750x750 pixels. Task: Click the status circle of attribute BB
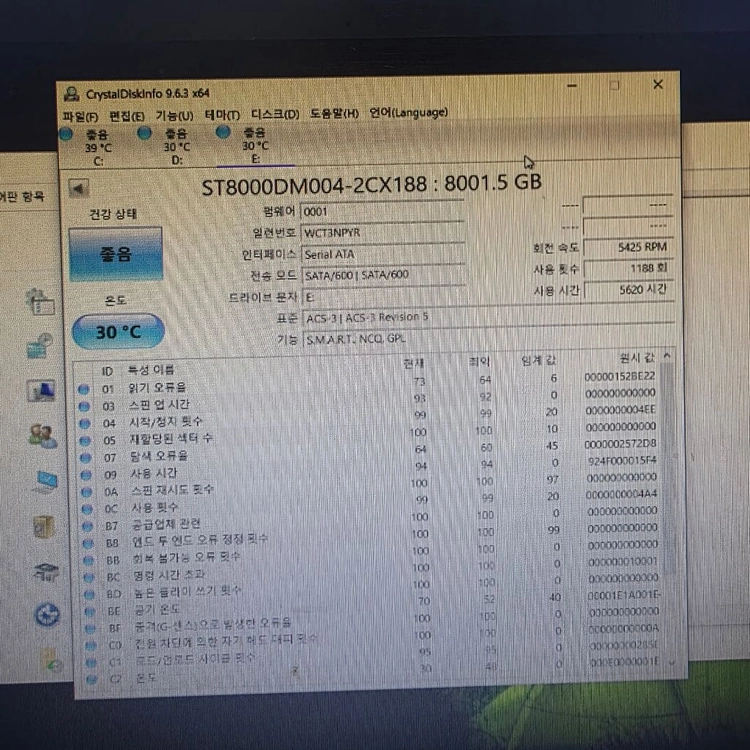pyautogui.click(x=88, y=560)
